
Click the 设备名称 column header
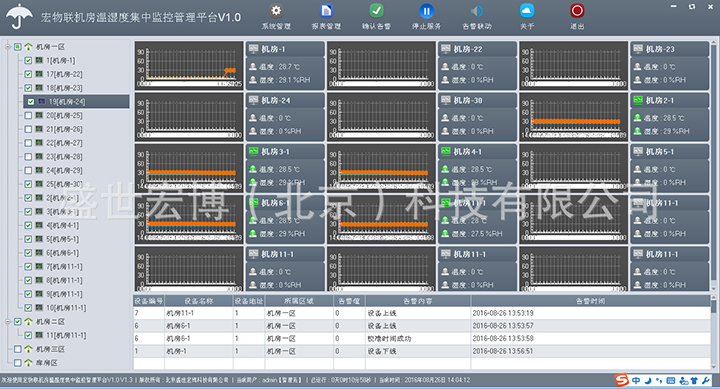(x=199, y=301)
